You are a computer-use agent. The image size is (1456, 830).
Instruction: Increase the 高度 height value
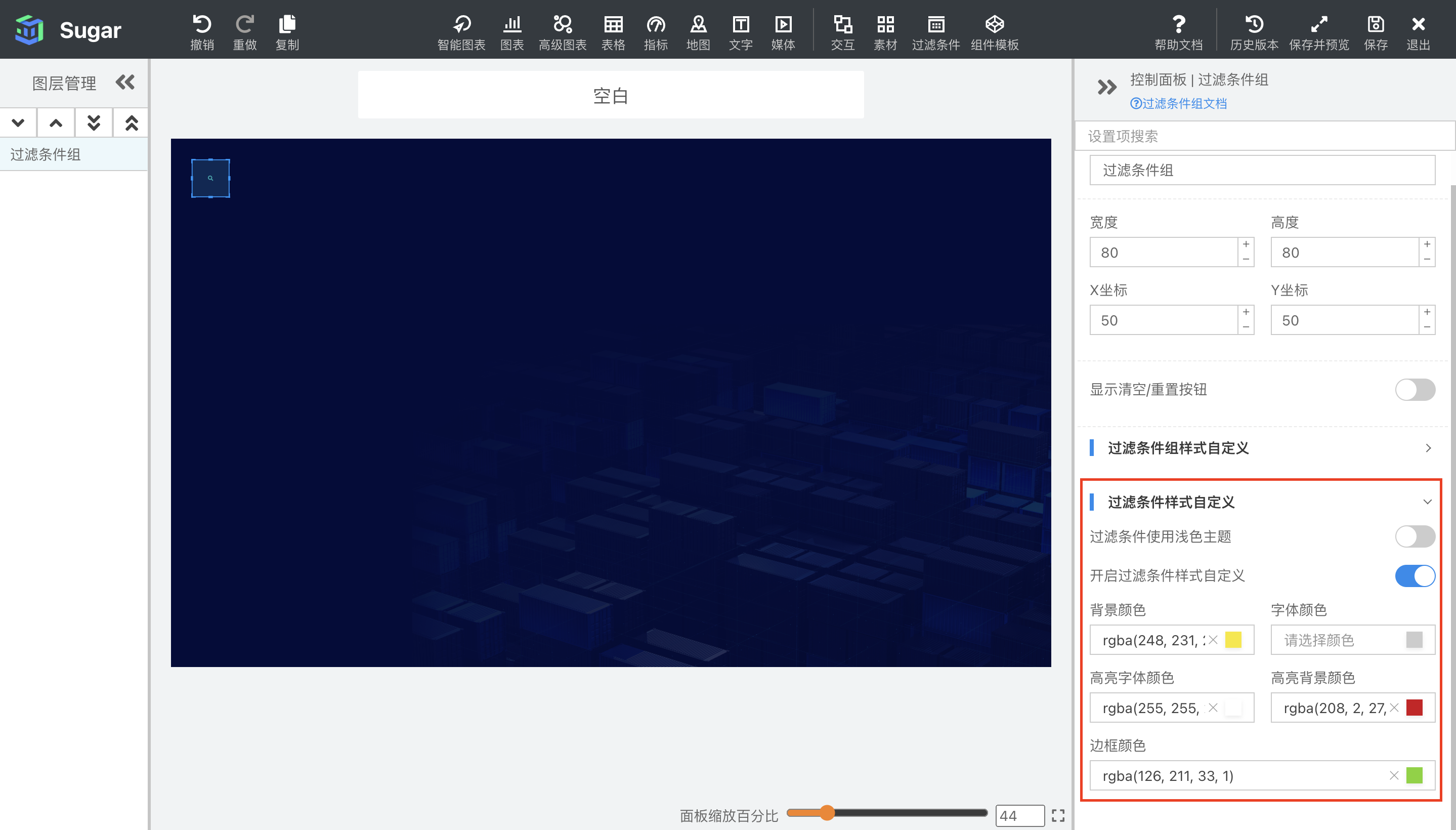coord(1427,244)
